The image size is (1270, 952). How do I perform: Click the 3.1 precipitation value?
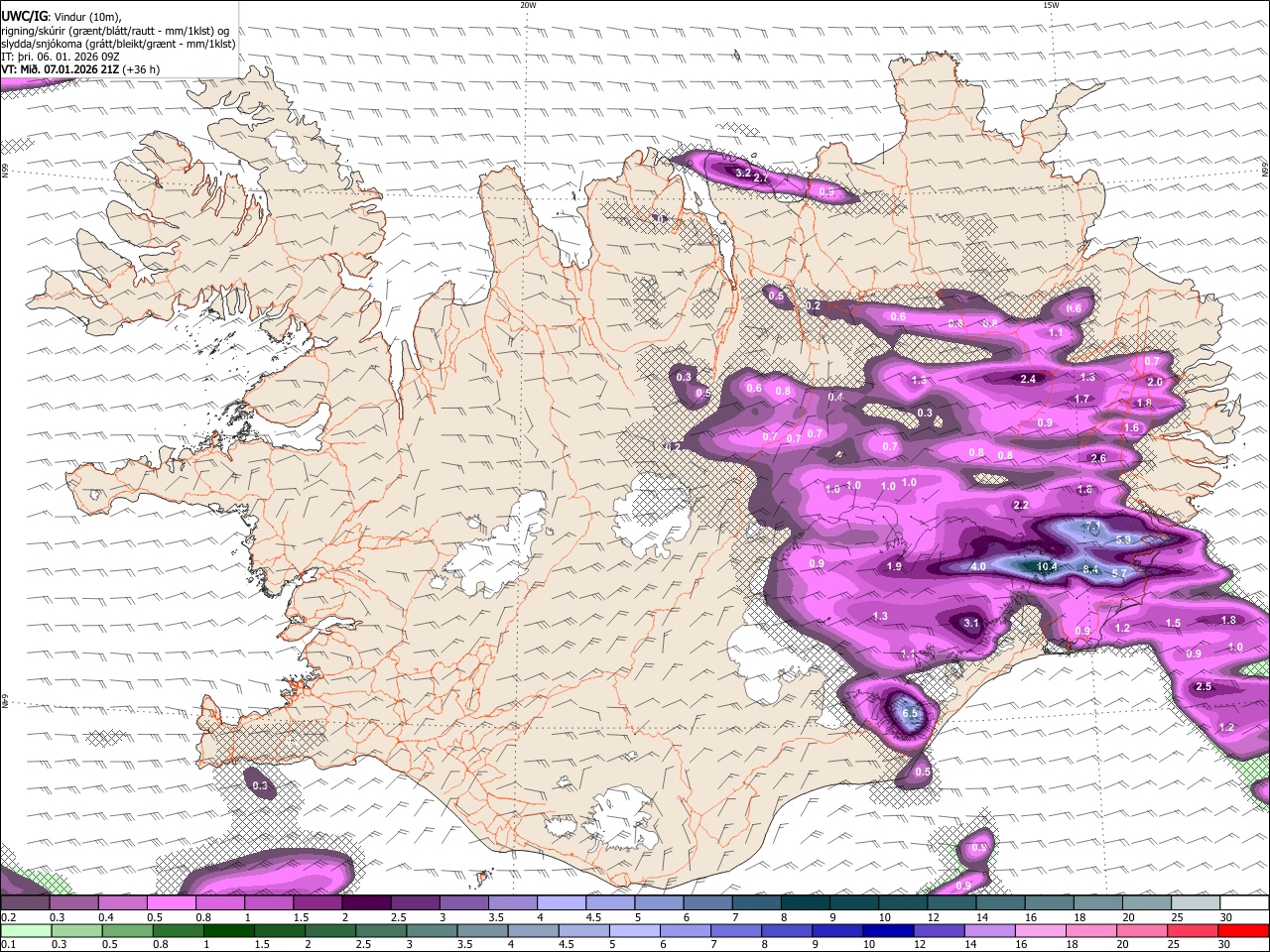[971, 623]
